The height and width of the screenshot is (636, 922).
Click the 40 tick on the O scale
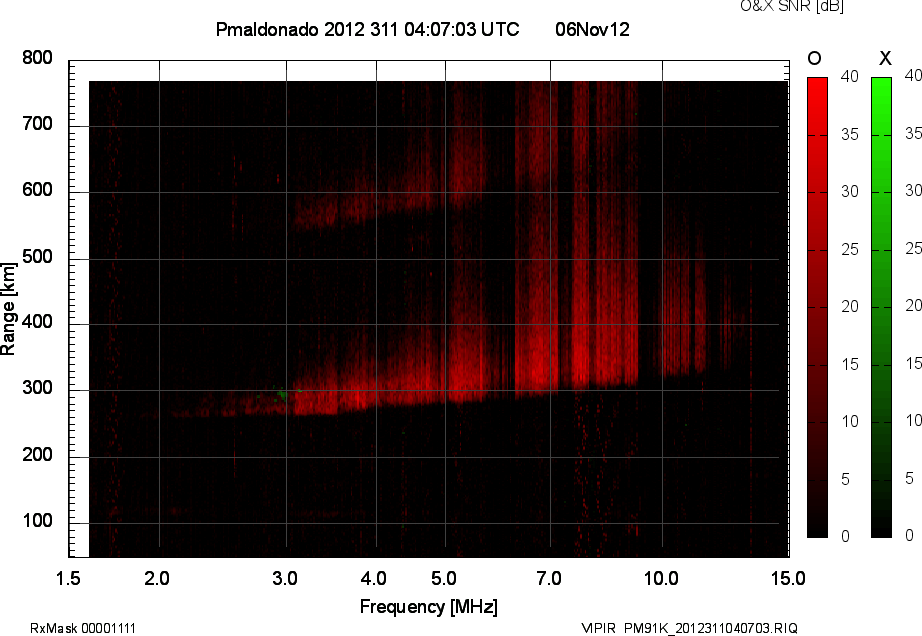click(850, 76)
